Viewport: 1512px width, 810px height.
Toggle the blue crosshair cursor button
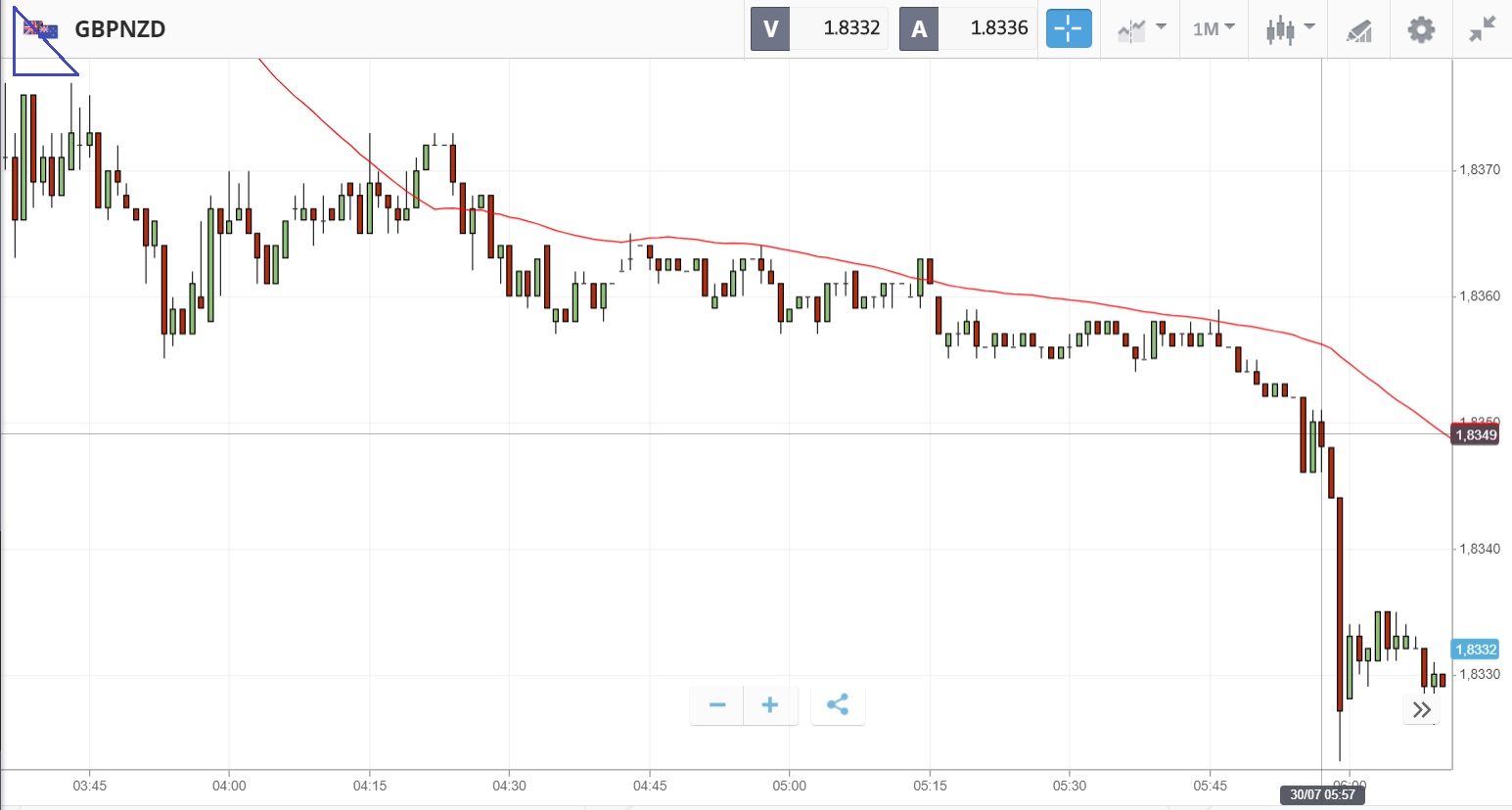(x=1068, y=28)
